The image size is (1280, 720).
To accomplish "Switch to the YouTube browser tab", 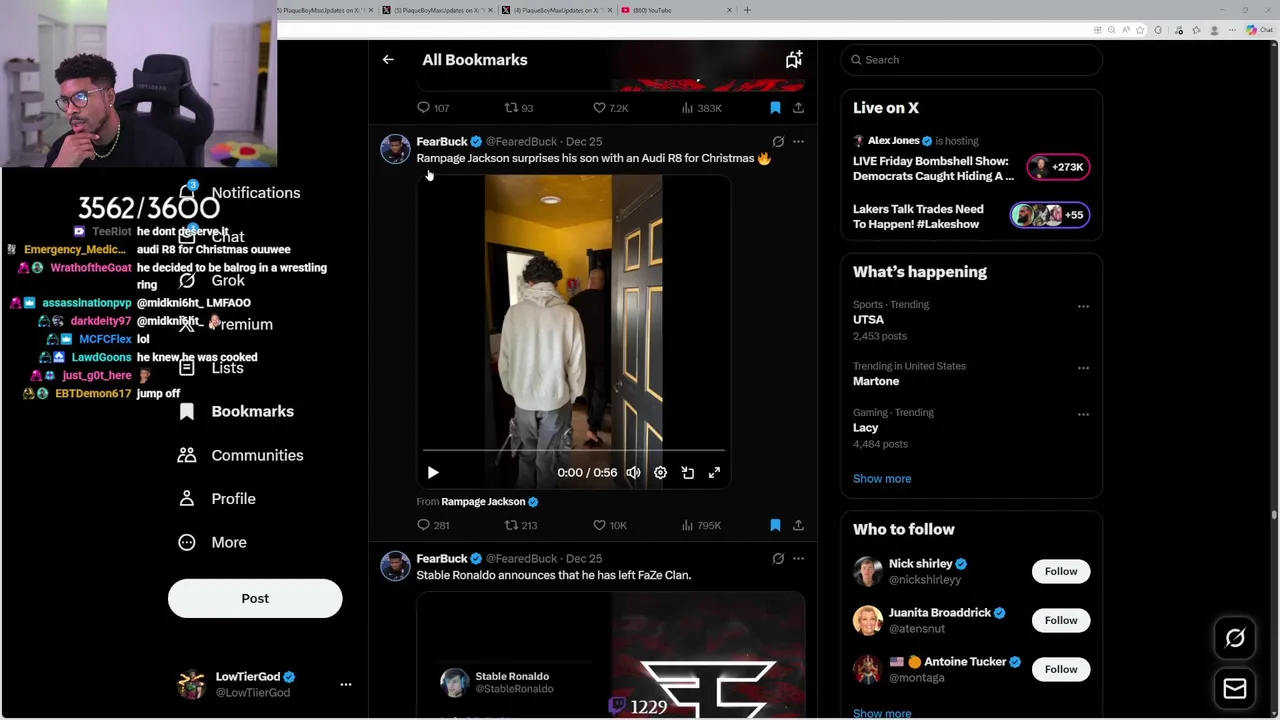I will pos(676,10).
